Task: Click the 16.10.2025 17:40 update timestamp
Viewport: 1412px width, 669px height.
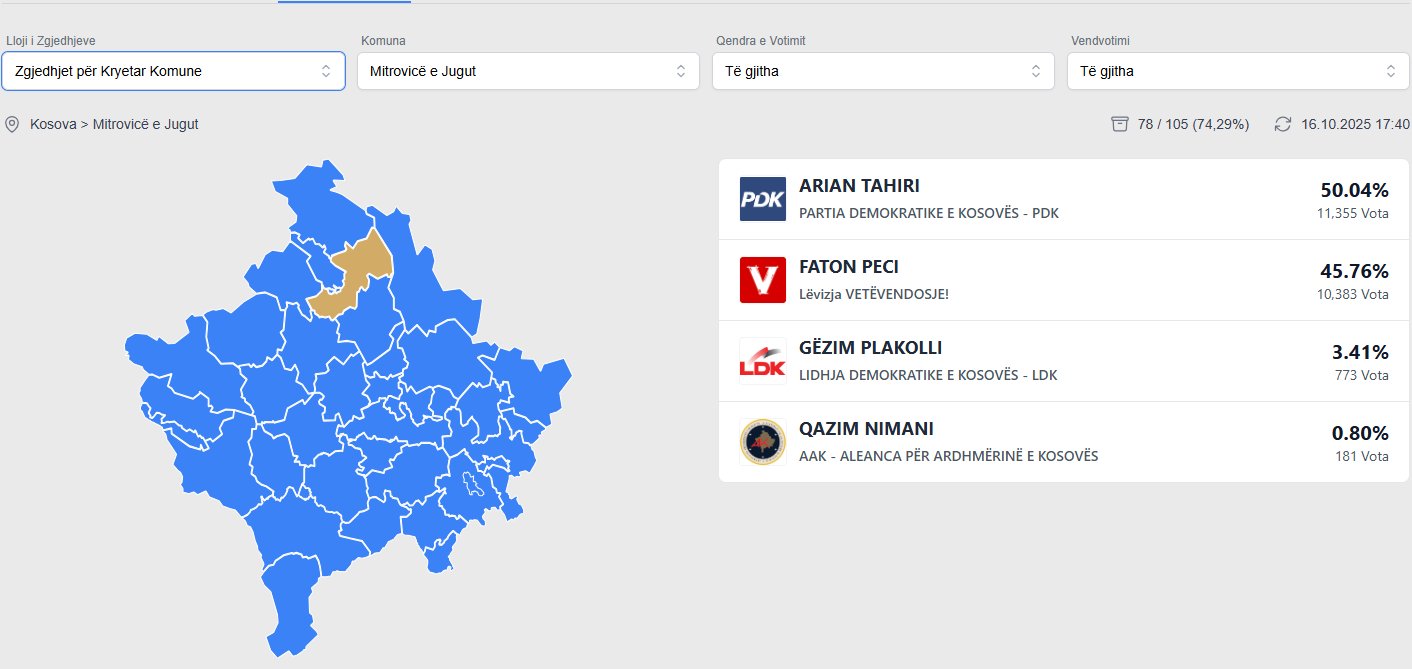Action: pos(1355,124)
